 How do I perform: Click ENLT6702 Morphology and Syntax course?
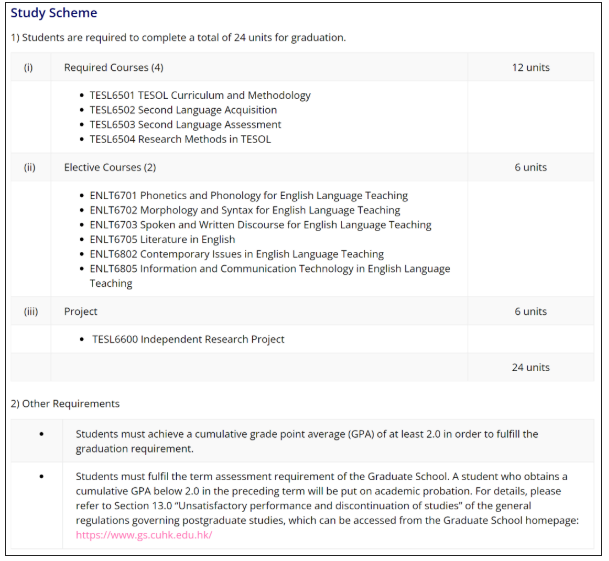click(244, 210)
